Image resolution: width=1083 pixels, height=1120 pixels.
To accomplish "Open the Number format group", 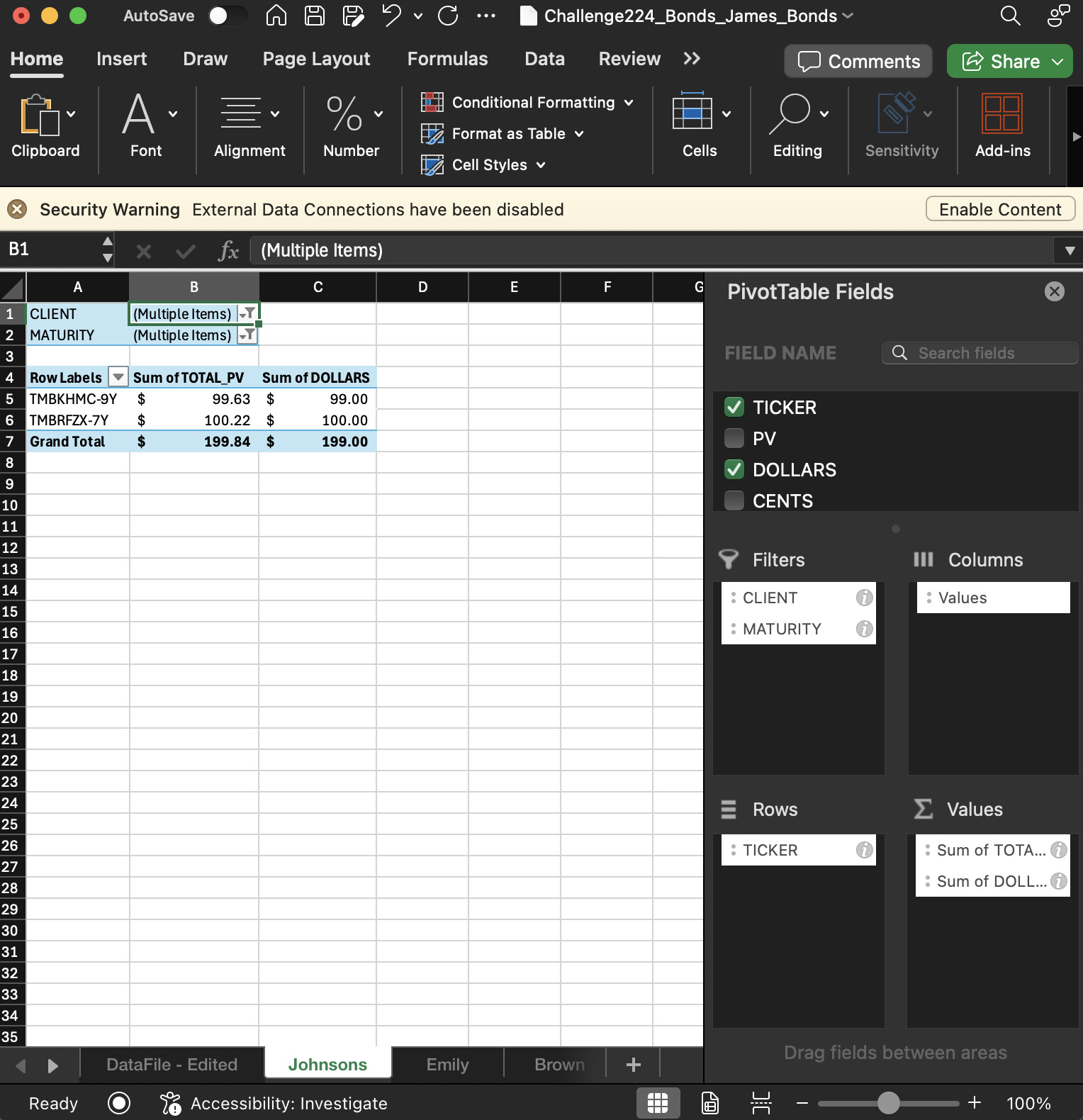I will point(352,127).
